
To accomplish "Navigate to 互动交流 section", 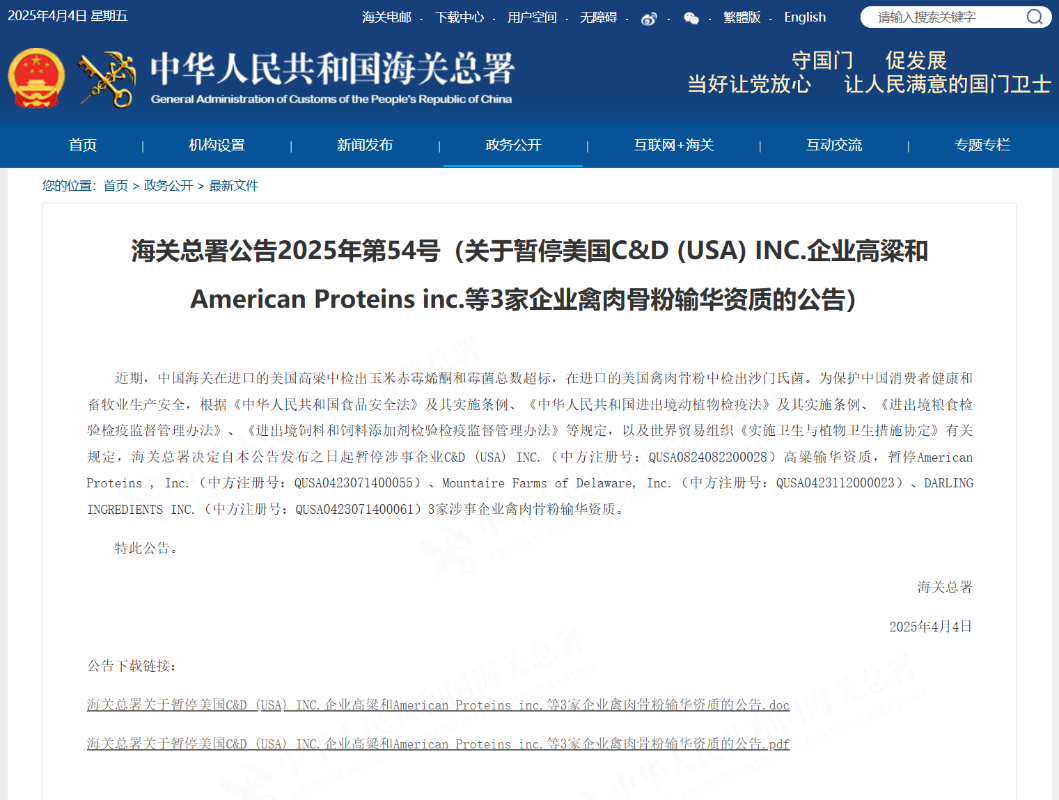I will click(x=834, y=145).
